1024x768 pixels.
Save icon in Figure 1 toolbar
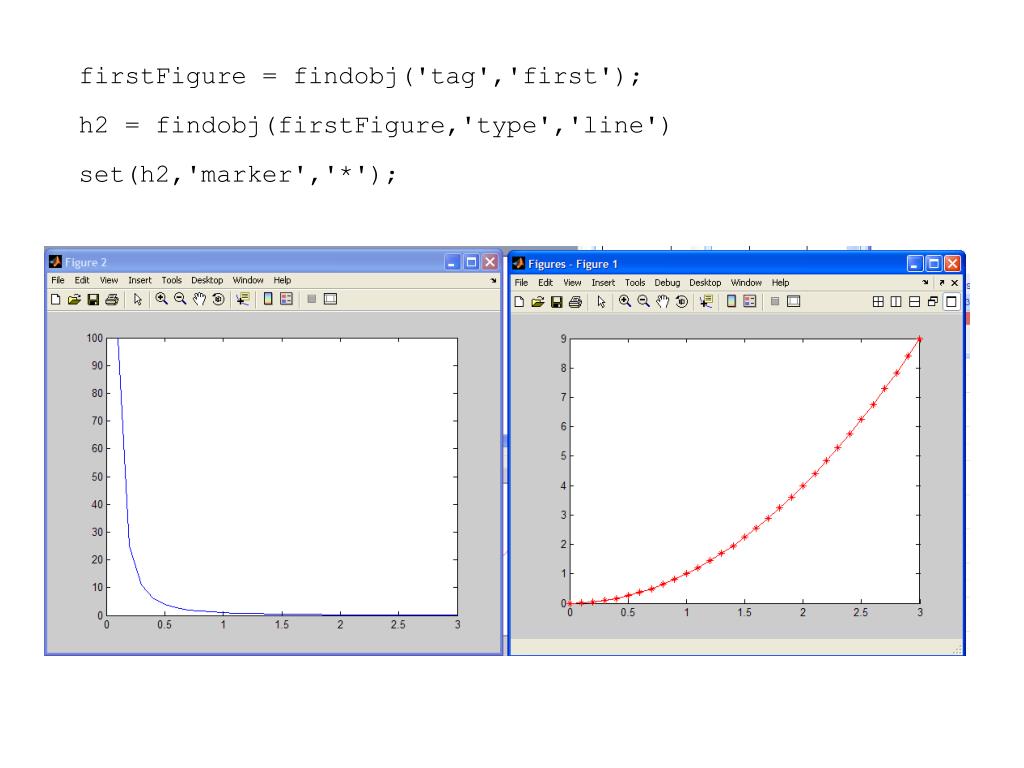tap(556, 302)
